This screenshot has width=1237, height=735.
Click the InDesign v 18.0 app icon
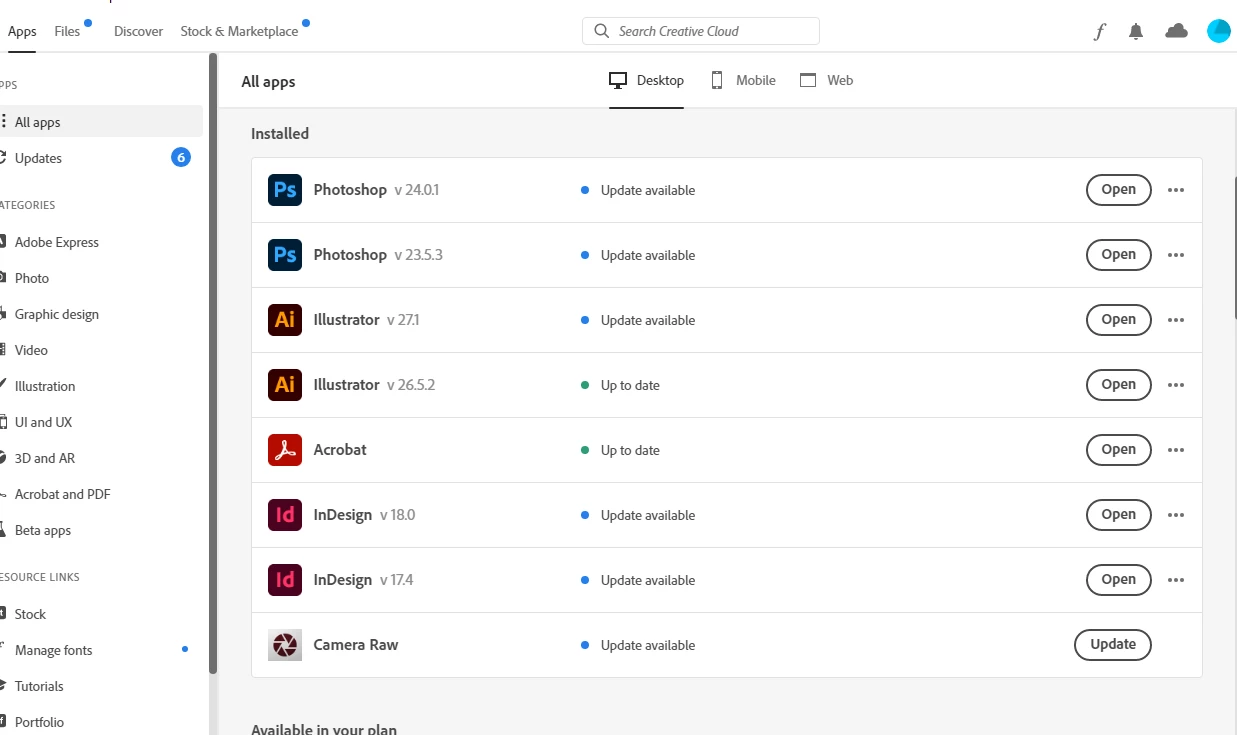pos(285,515)
